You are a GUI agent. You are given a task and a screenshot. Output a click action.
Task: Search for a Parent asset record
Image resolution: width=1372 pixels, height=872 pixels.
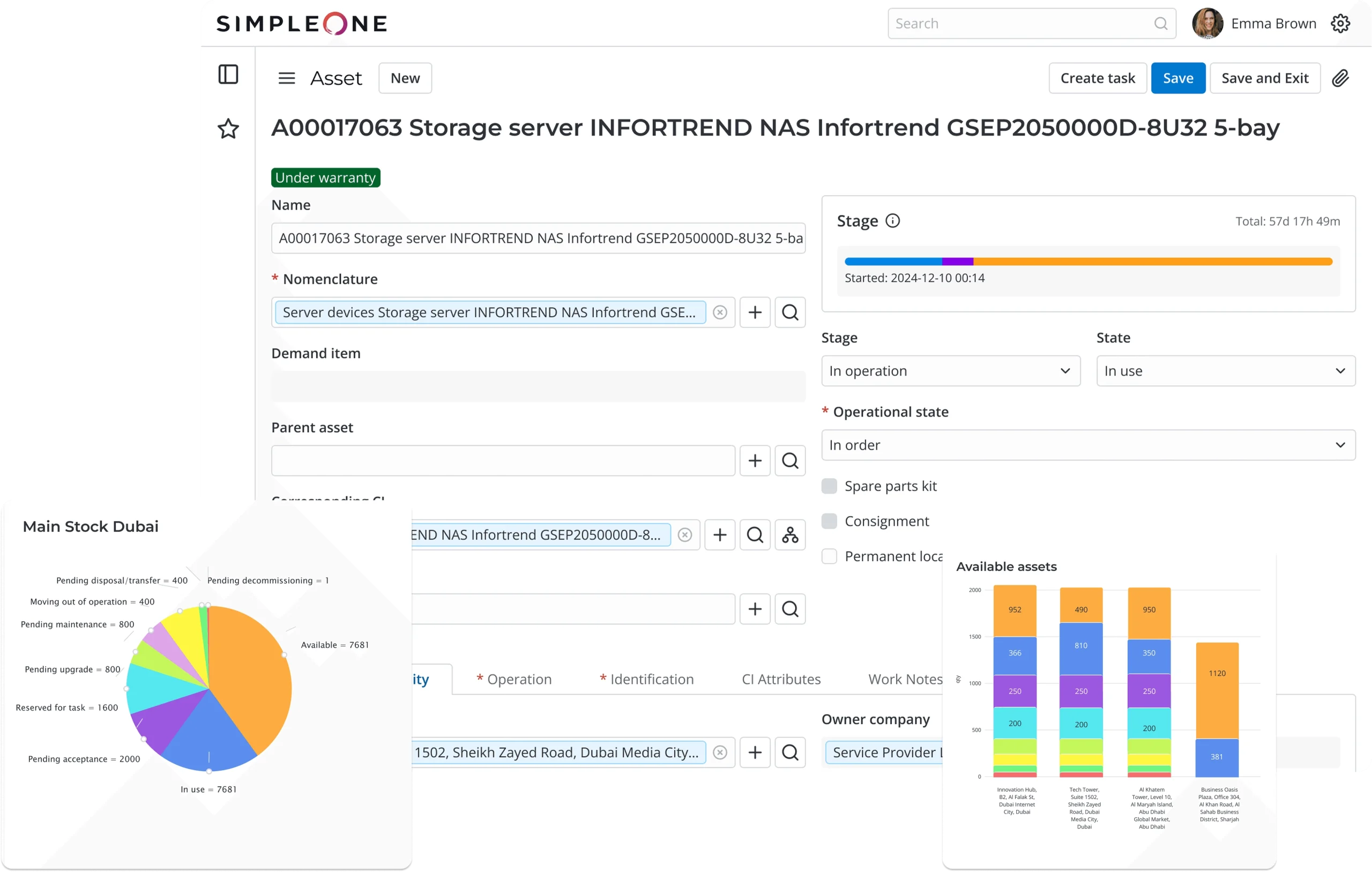[x=789, y=460]
